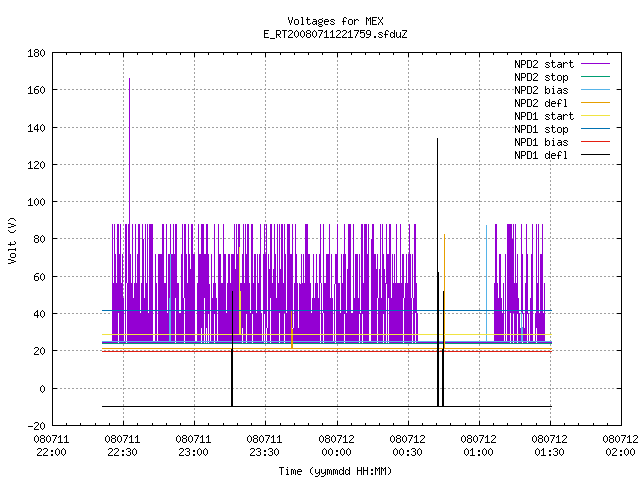The image size is (640, 480).
Task: Click the 'NPD1 start' legend label
Action: click(544, 116)
